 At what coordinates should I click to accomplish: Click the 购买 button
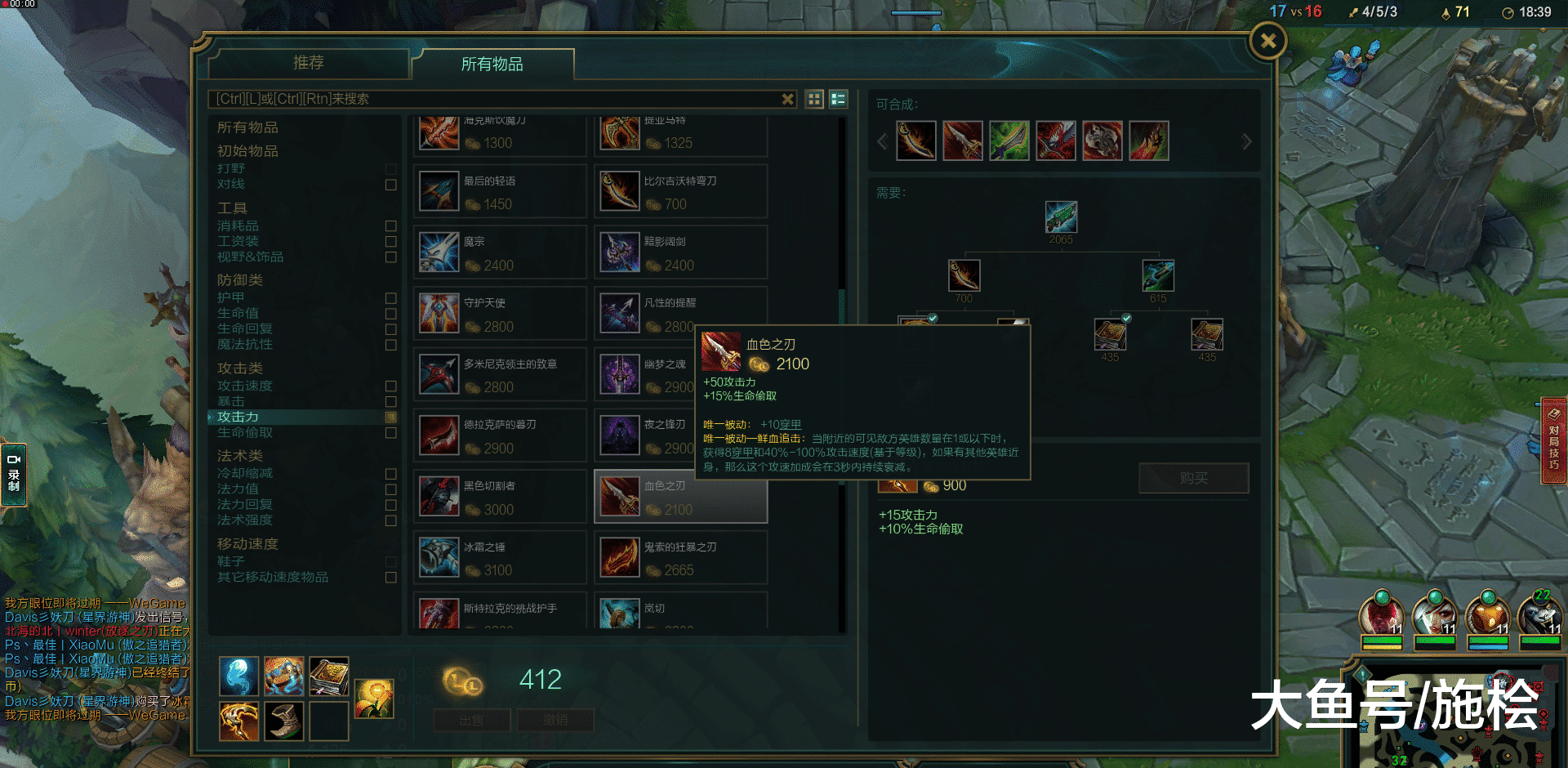(x=1193, y=478)
